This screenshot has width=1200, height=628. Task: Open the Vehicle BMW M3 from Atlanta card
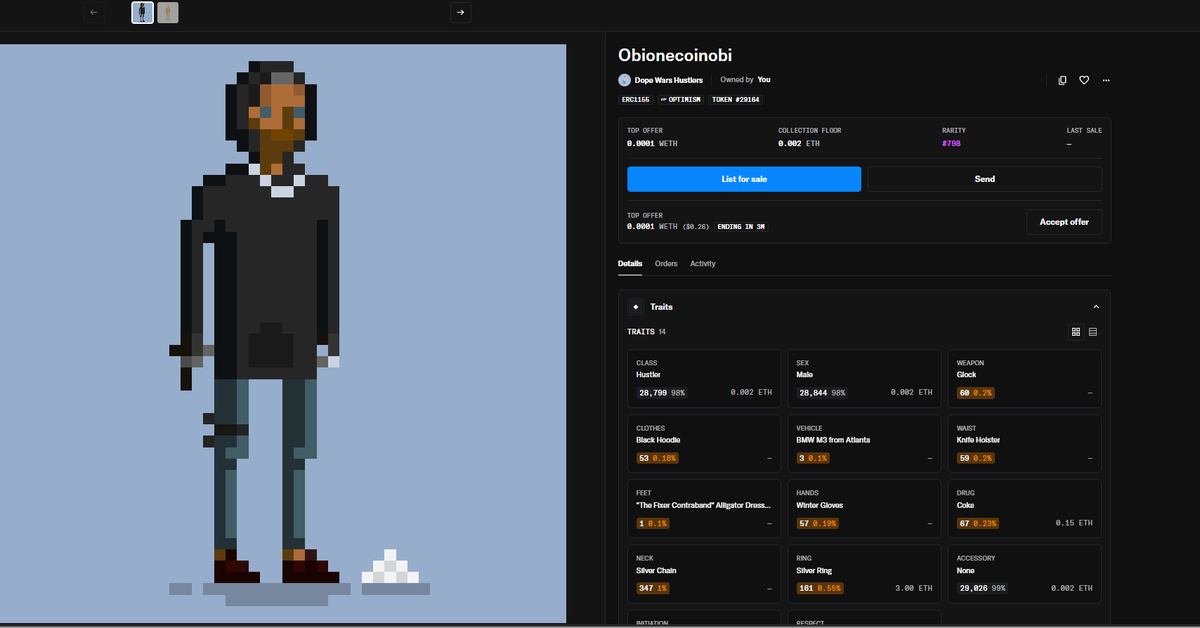(x=864, y=445)
